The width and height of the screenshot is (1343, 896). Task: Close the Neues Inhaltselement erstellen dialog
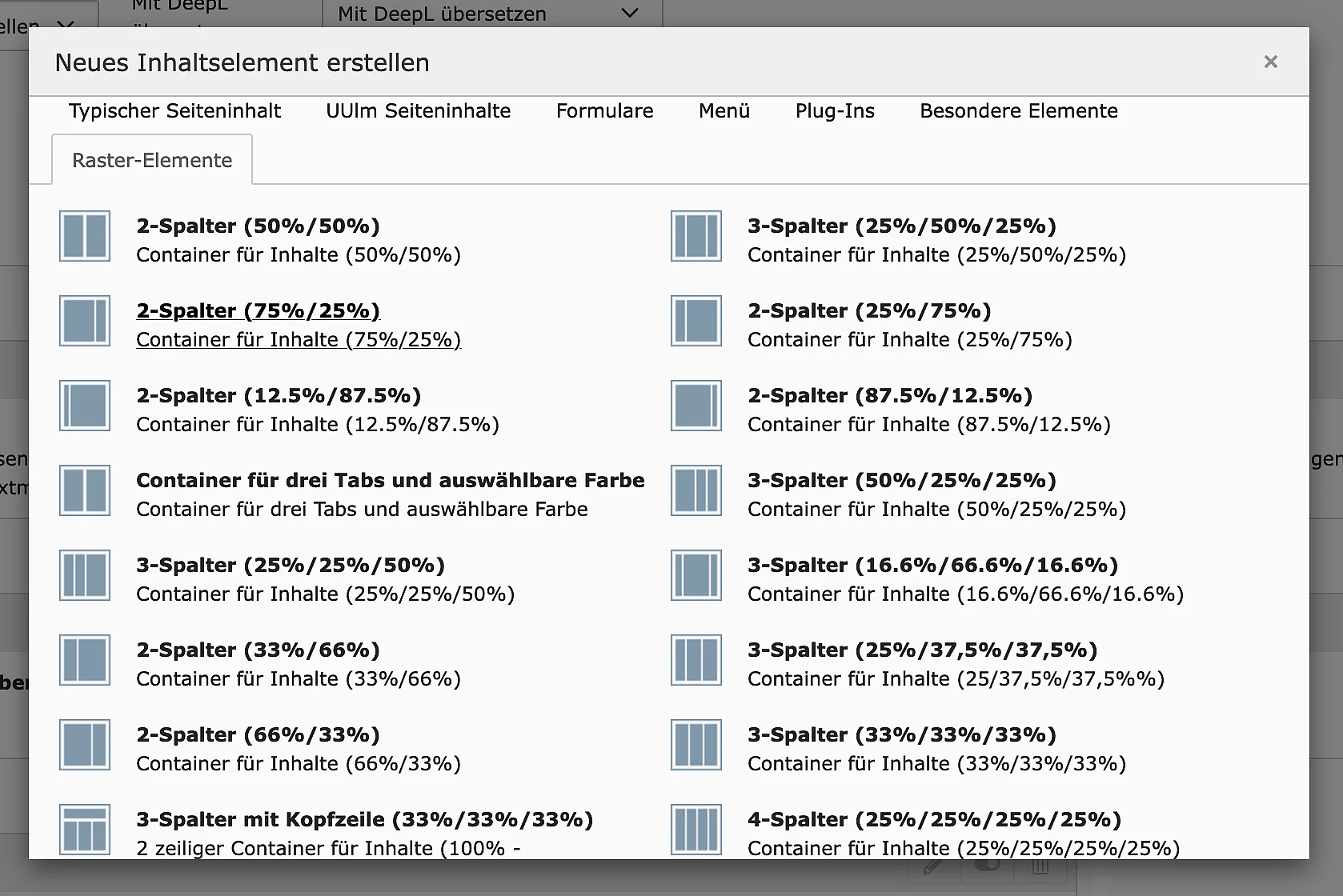click(1270, 62)
